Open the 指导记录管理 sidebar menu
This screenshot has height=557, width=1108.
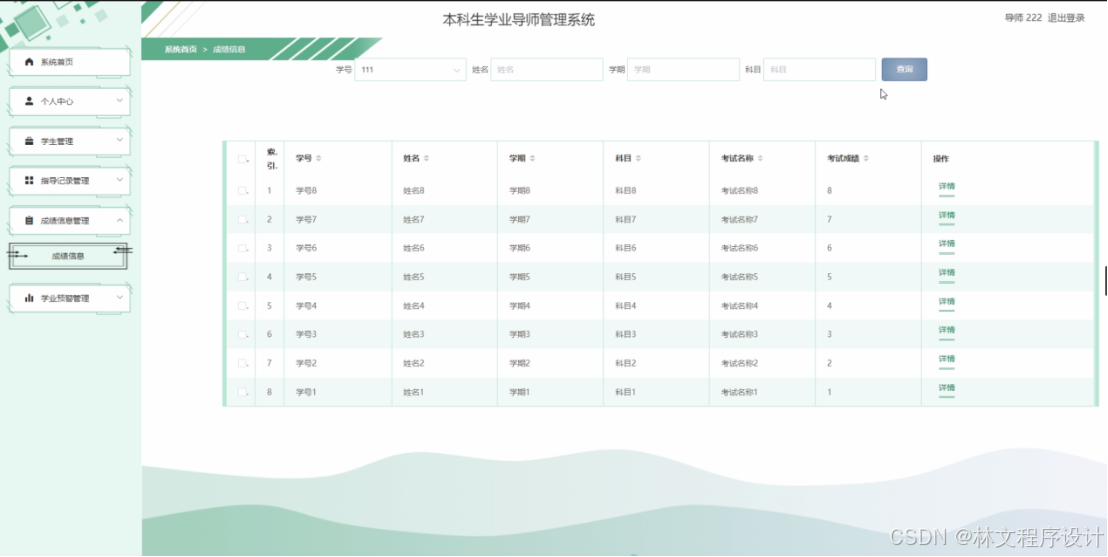[x=69, y=180]
